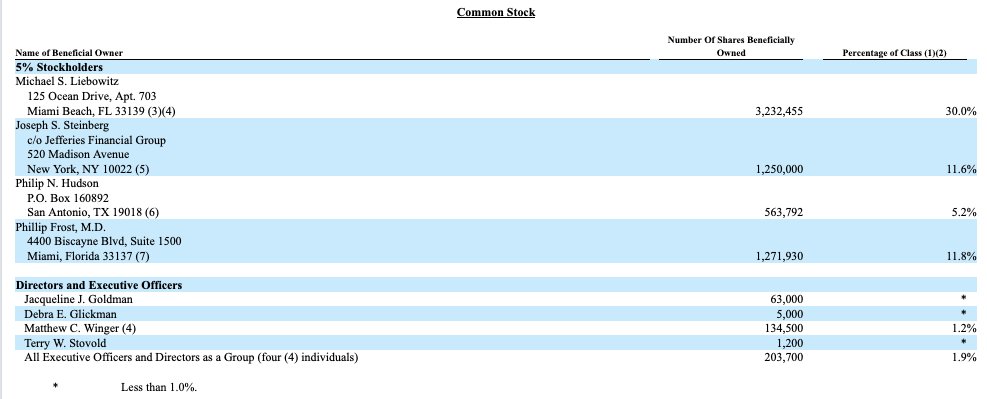Select asterisk in Debra E. Glickman's percentage cell
The image size is (987, 399).
964,313
